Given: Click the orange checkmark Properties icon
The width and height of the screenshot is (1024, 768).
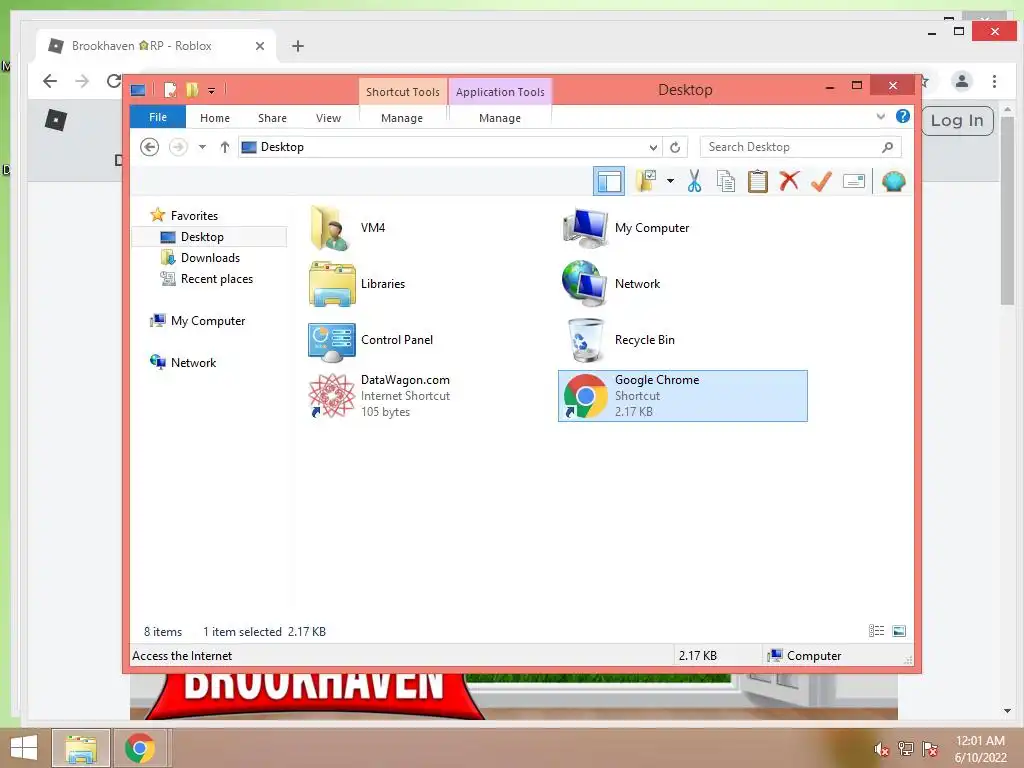Looking at the screenshot, I should coord(821,181).
